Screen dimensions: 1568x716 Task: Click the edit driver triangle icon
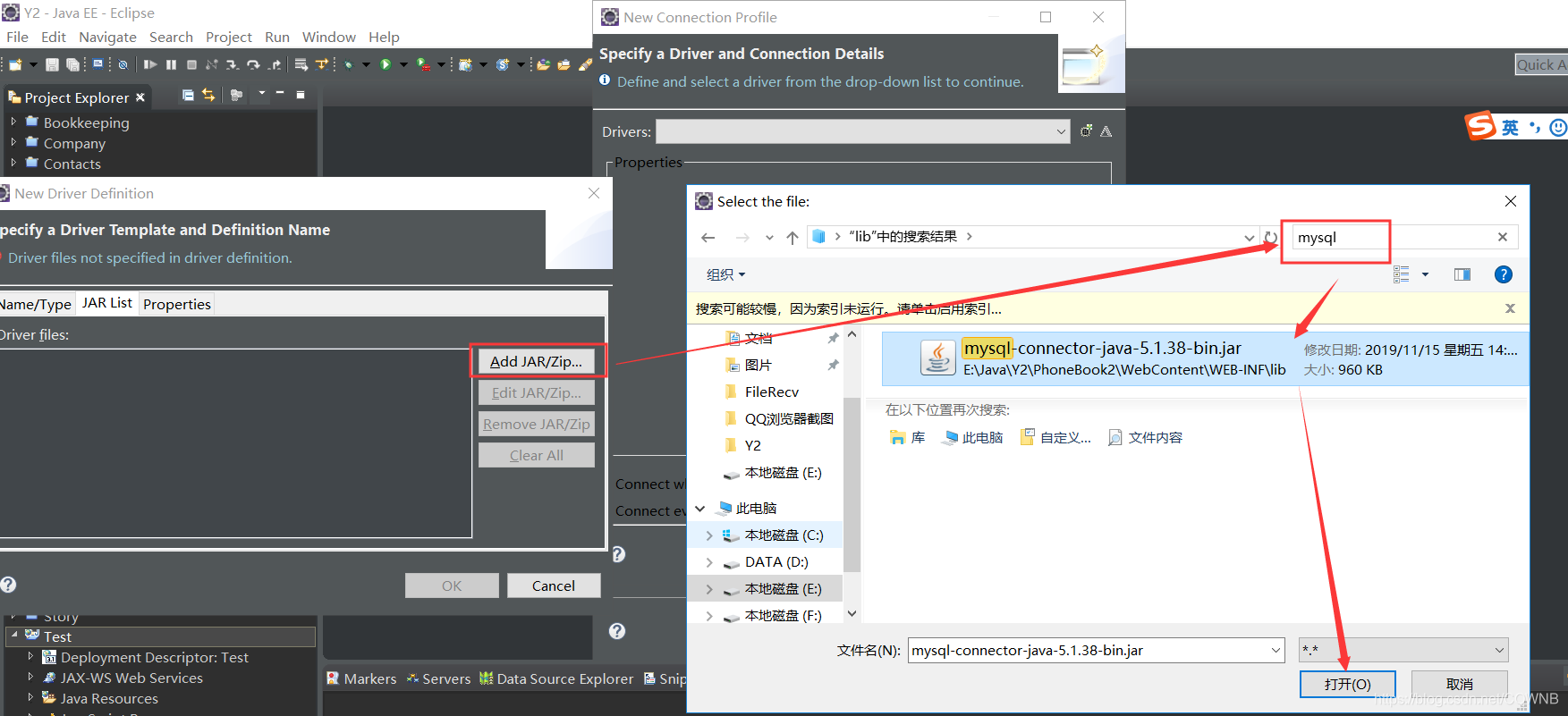1106,131
